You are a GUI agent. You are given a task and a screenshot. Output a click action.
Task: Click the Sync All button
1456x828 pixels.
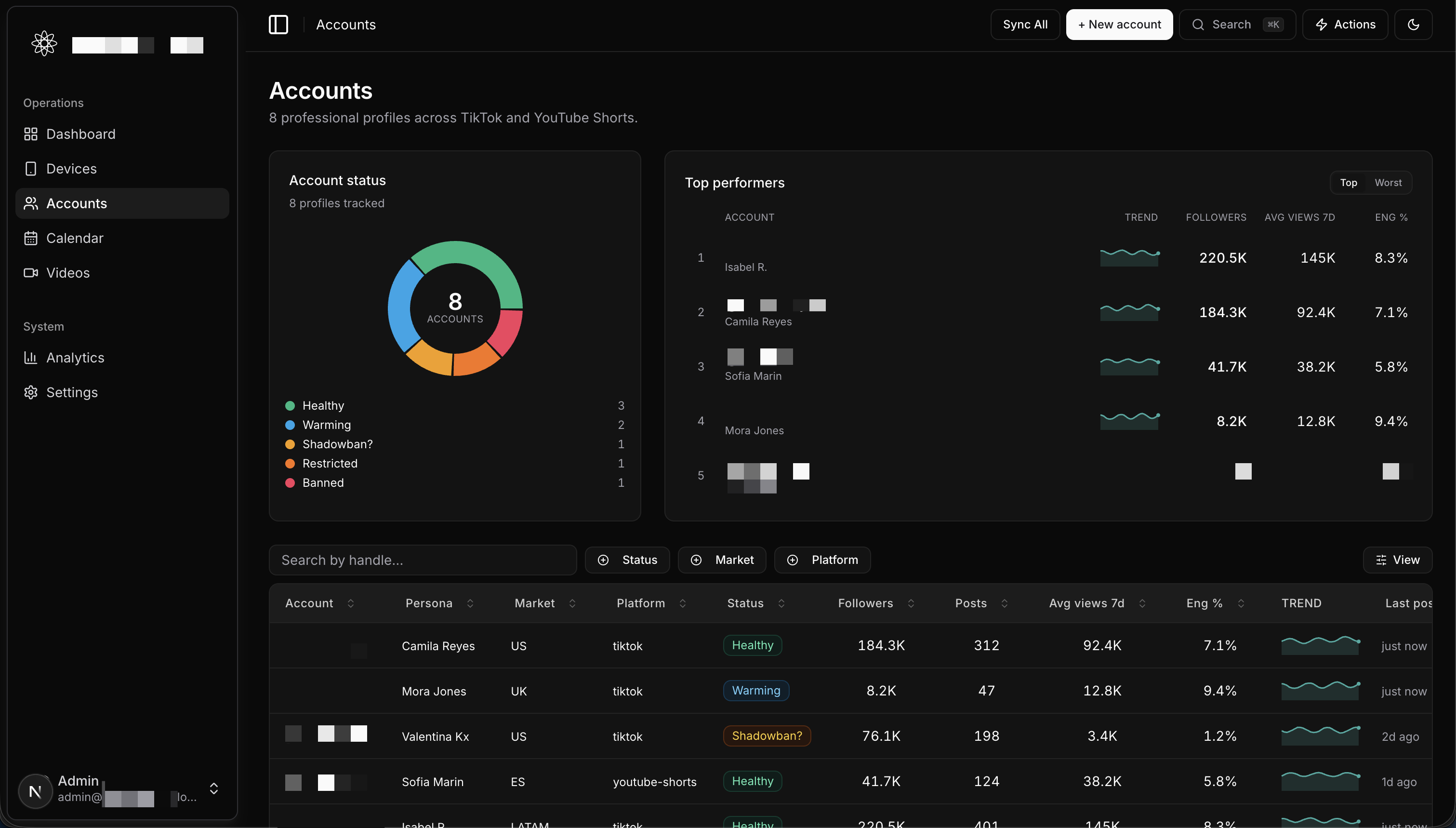click(x=1025, y=25)
